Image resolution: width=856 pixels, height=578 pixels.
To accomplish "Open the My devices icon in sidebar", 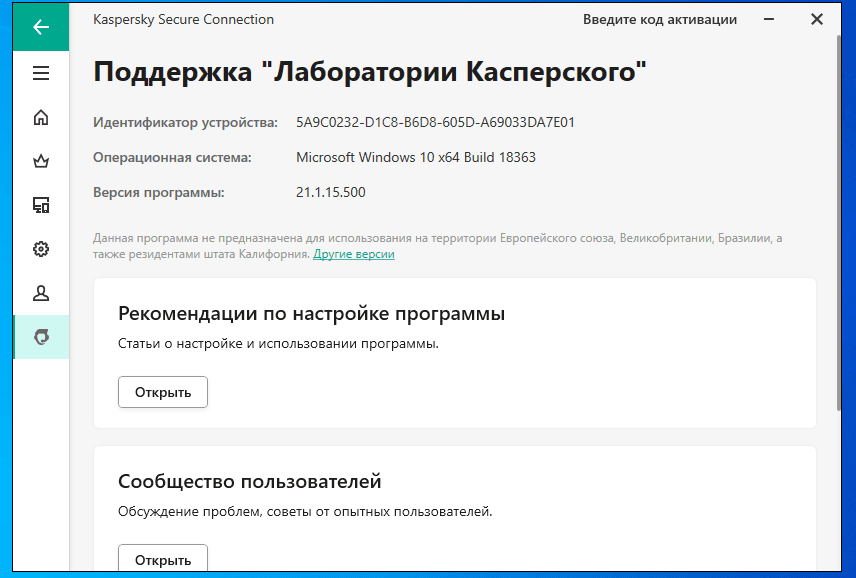I will click(x=41, y=205).
